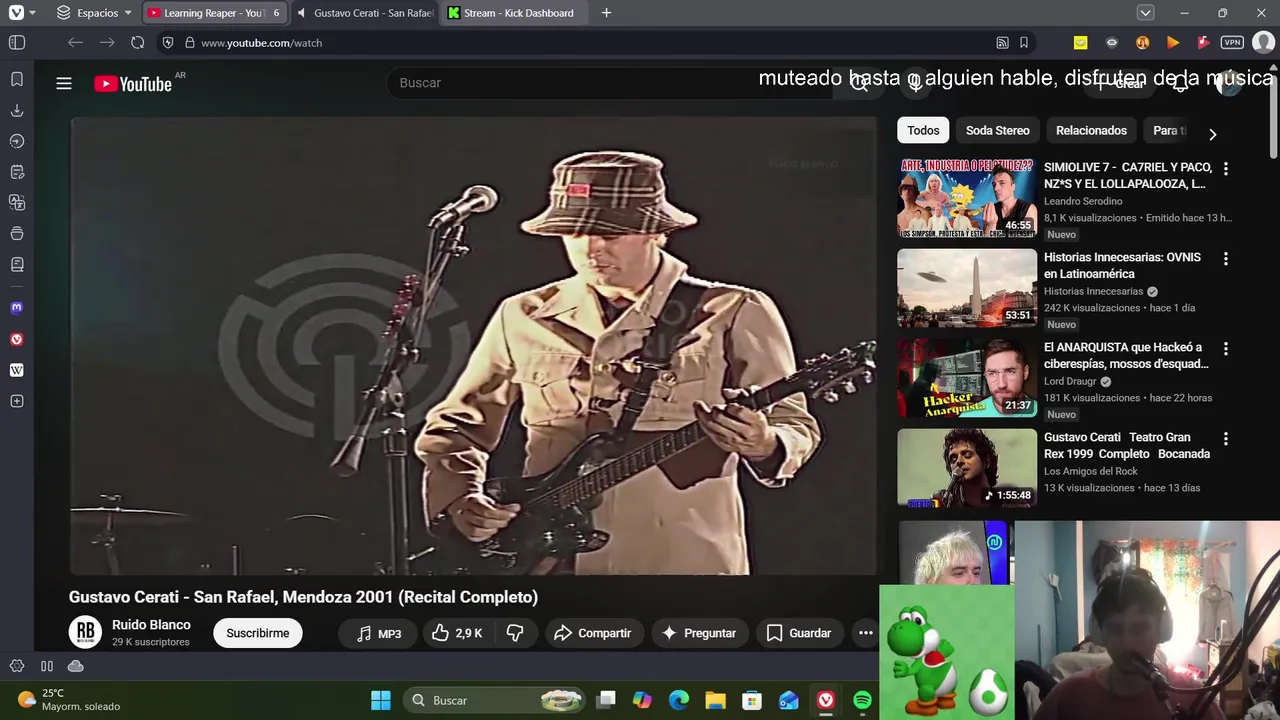This screenshot has height=720, width=1280.
Task: Open the closed tabs list chevron
Action: (x=1146, y=13)
